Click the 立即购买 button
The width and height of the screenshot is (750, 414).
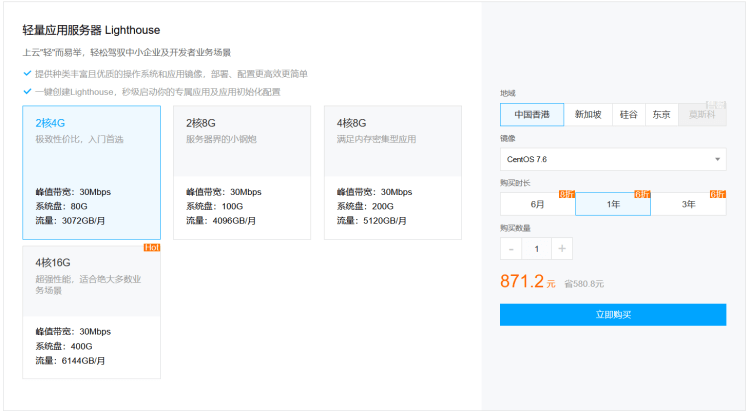[x=613, y=315]
